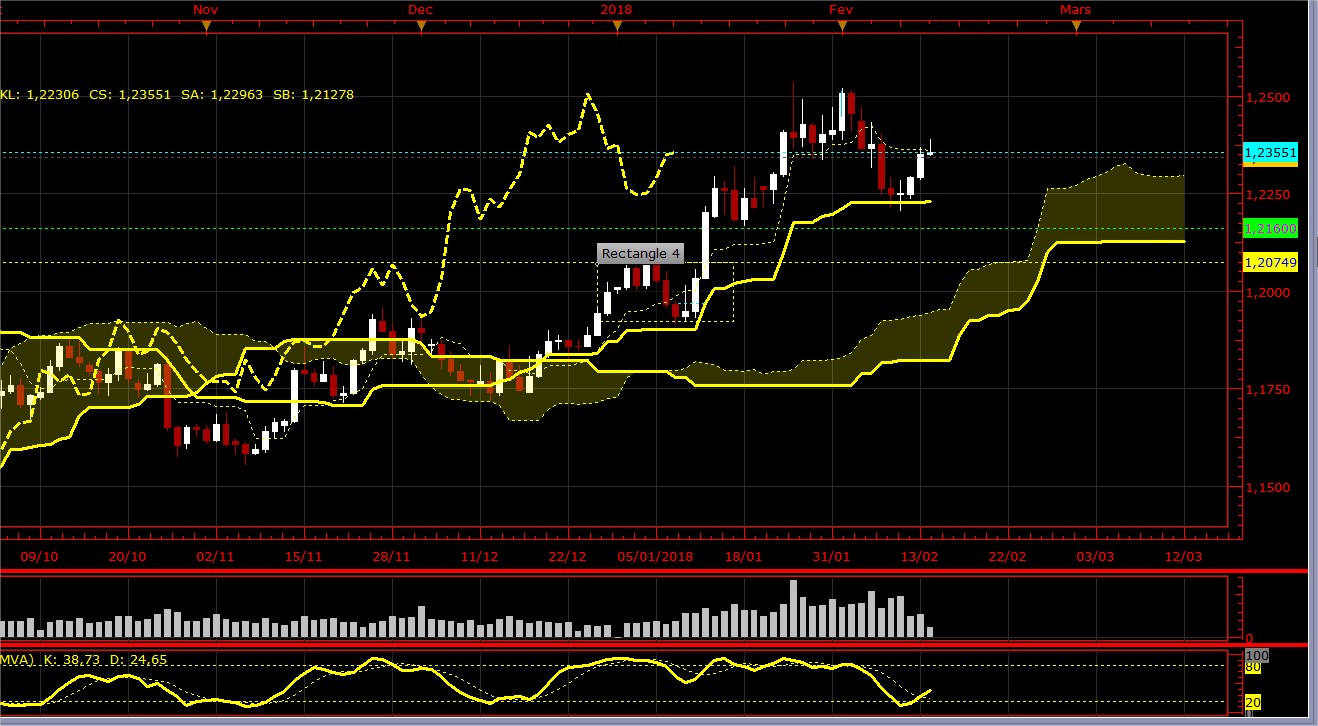The image size is (1318, 726).
Task: Click the orange triangle marker under Nov
Action: click(206, 27)
